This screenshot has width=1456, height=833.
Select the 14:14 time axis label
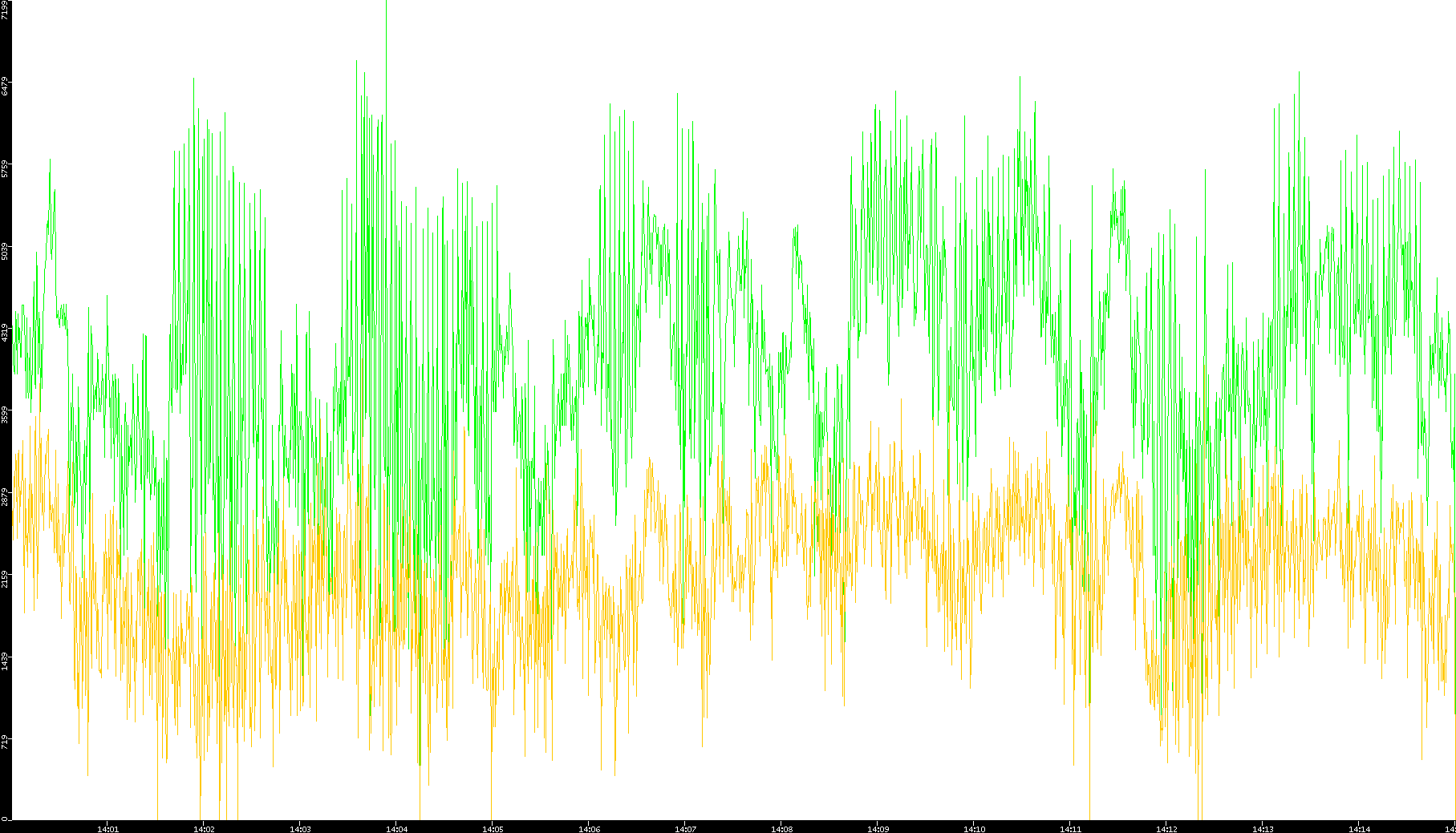(x=1359, y=829)
